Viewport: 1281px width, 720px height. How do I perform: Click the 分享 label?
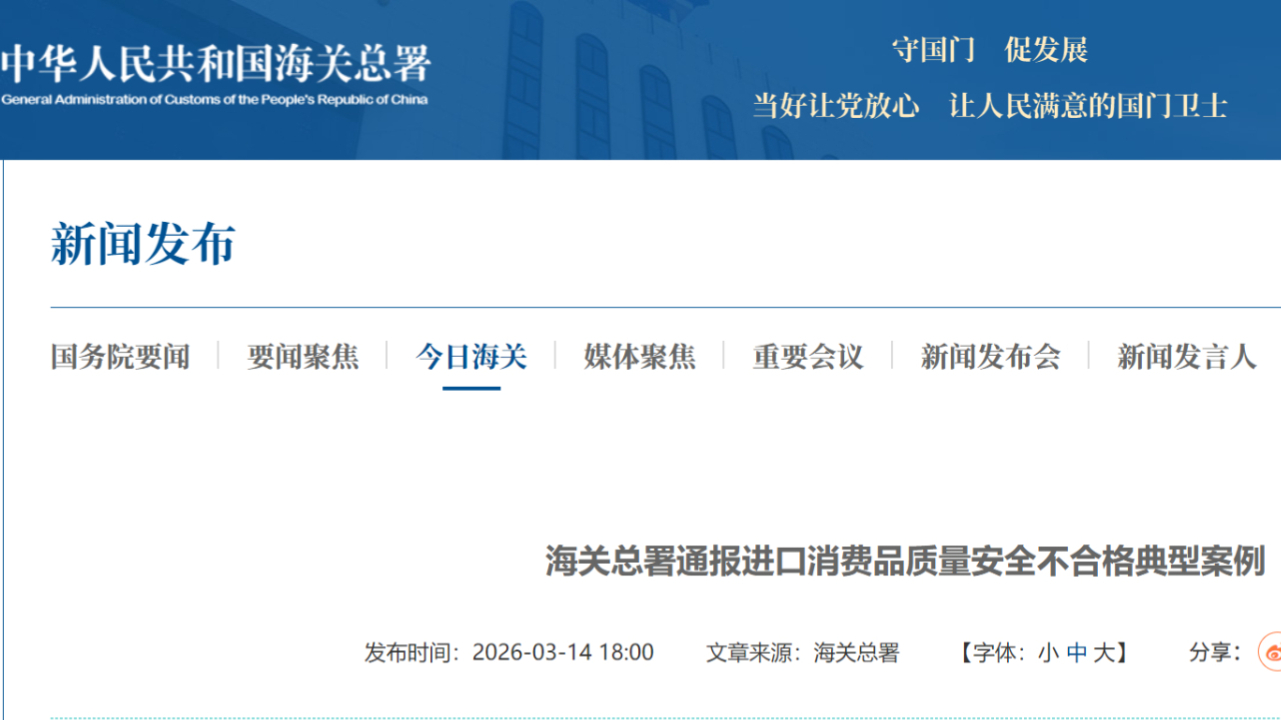[x=1213, y=653]
